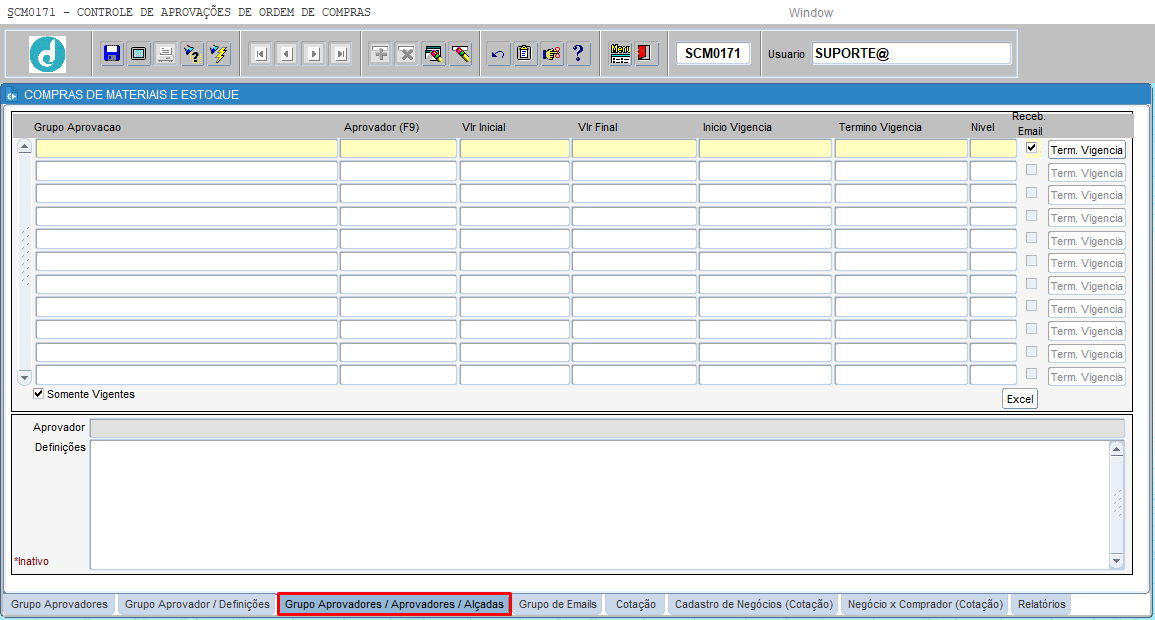Click the Save floppy disk icon
Image resolution: width=1155 pixels, height=620 pixels.
[112, 54]
